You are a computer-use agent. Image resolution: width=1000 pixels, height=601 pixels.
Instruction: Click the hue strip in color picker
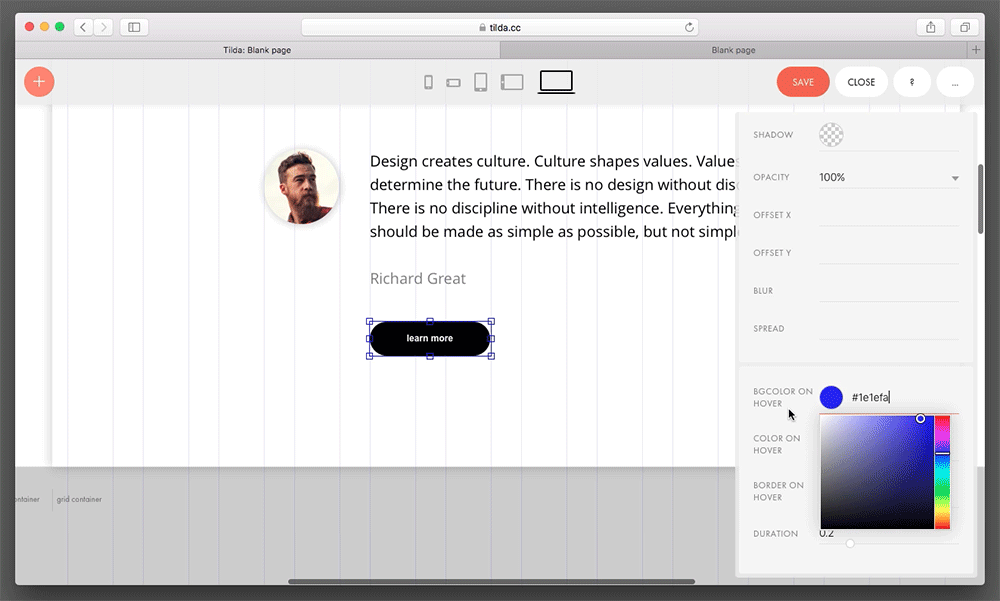pyautogui.click(x=943, y=472)
